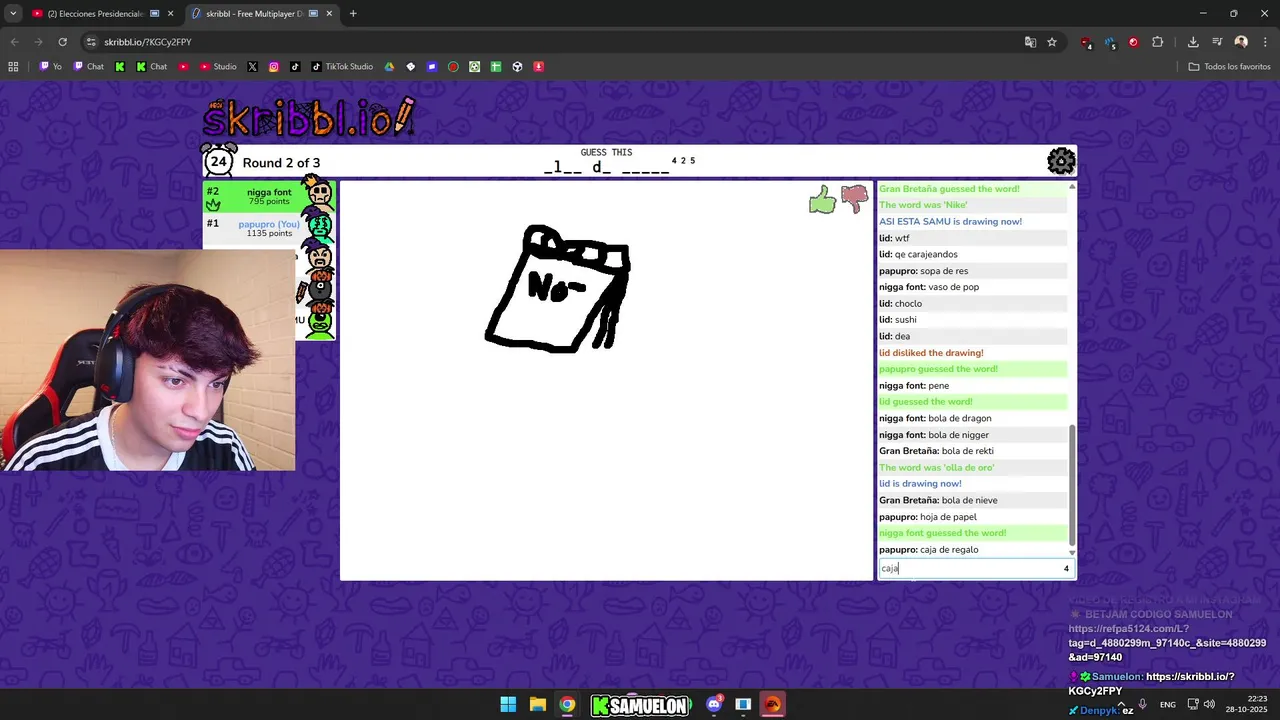This screenshot has width=1280, height=720.
Task: Open TikTok Studio bookmark
Action: [x=341, y=67]
